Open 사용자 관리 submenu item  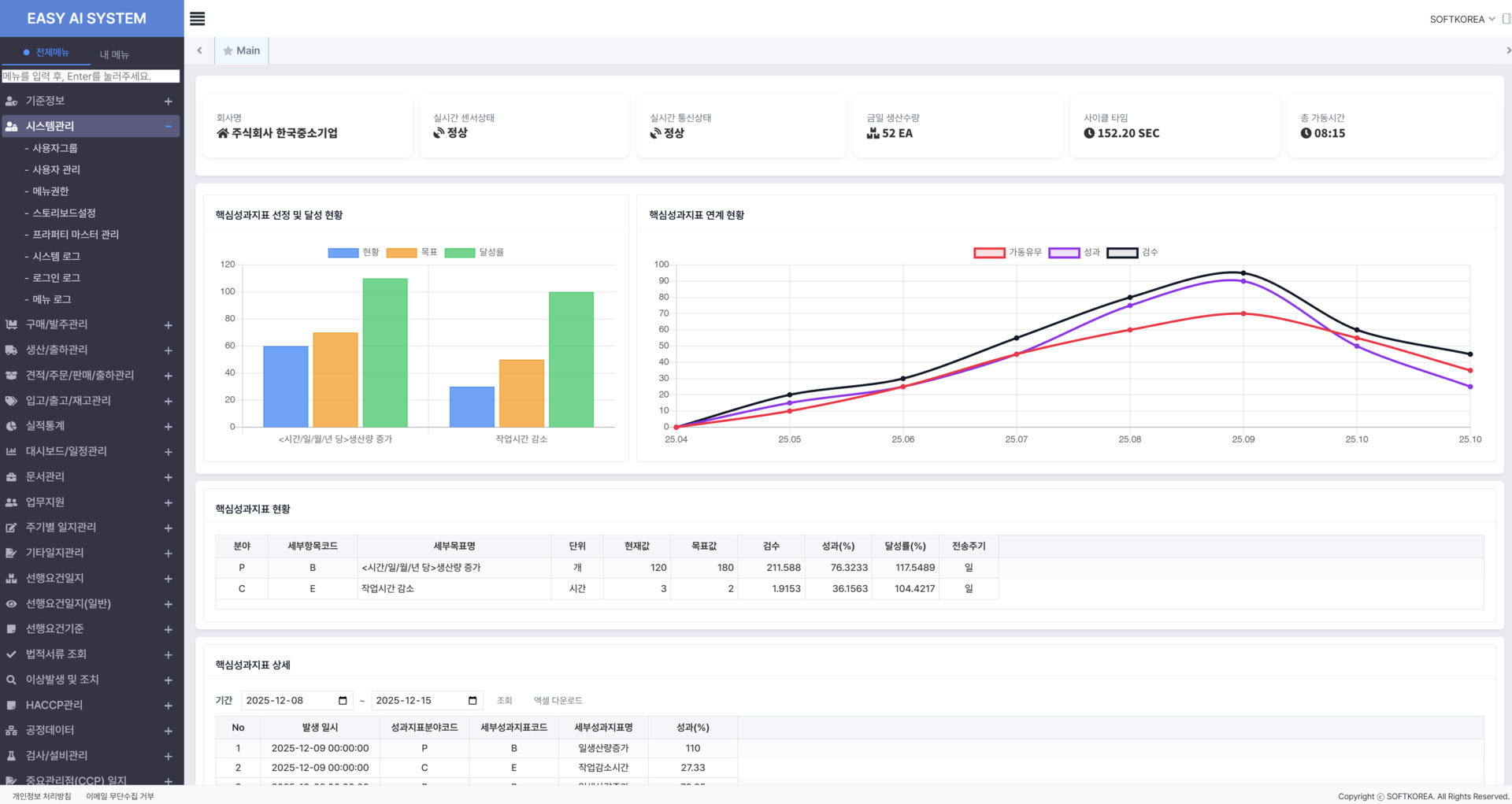tap(56, 169)
